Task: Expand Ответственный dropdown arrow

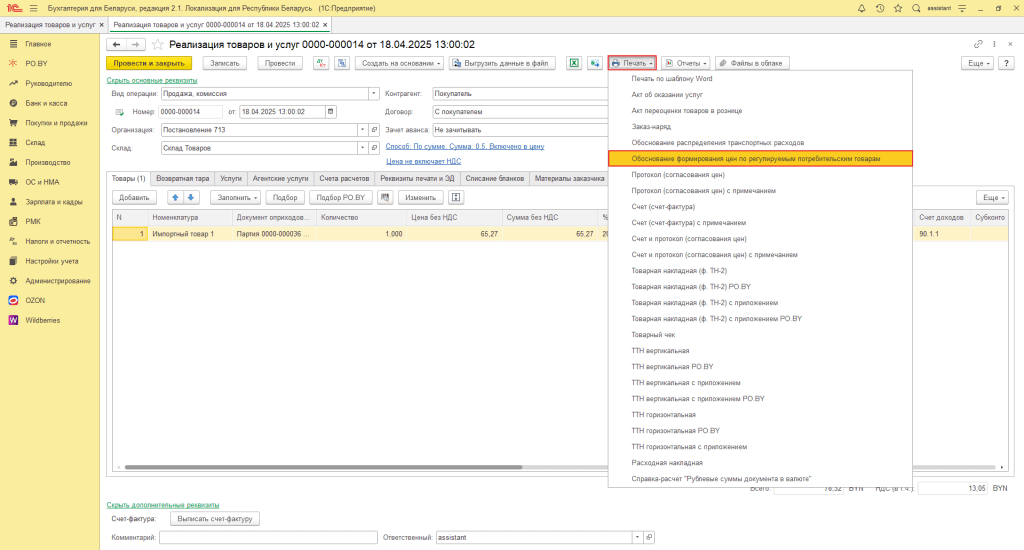Action: pyautogui.click(x=637, y=538)
